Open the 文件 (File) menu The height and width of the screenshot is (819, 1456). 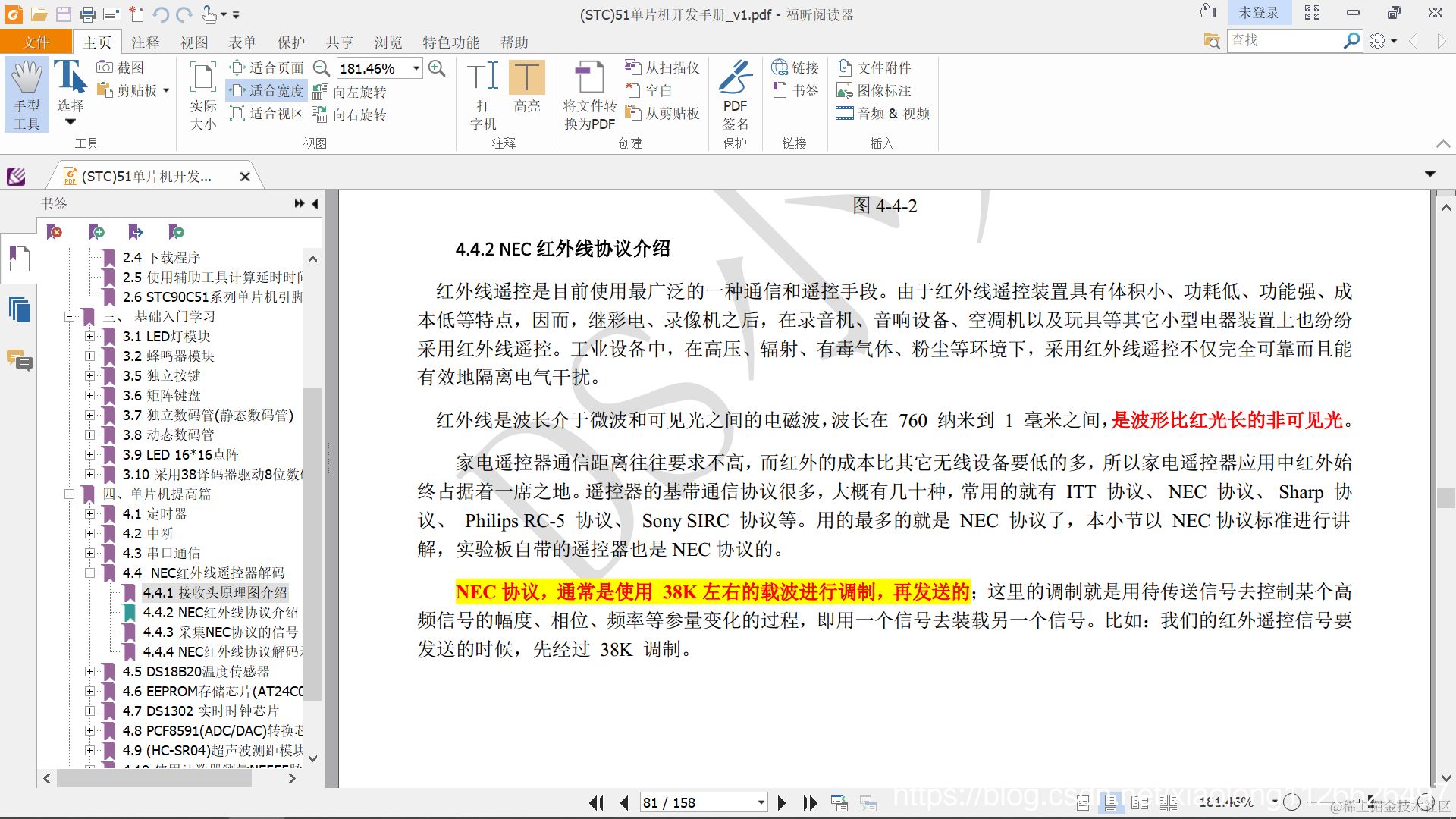[x=36, y=42]
